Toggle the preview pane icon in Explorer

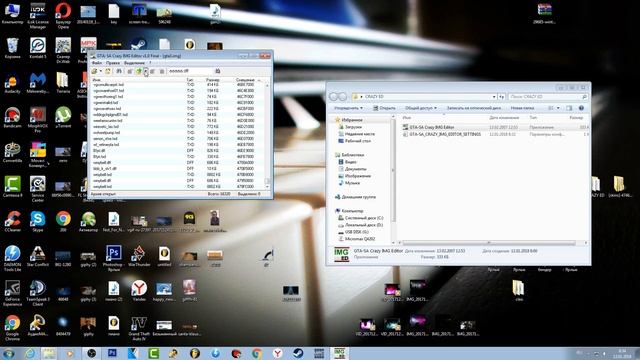(x=569, y=108)
